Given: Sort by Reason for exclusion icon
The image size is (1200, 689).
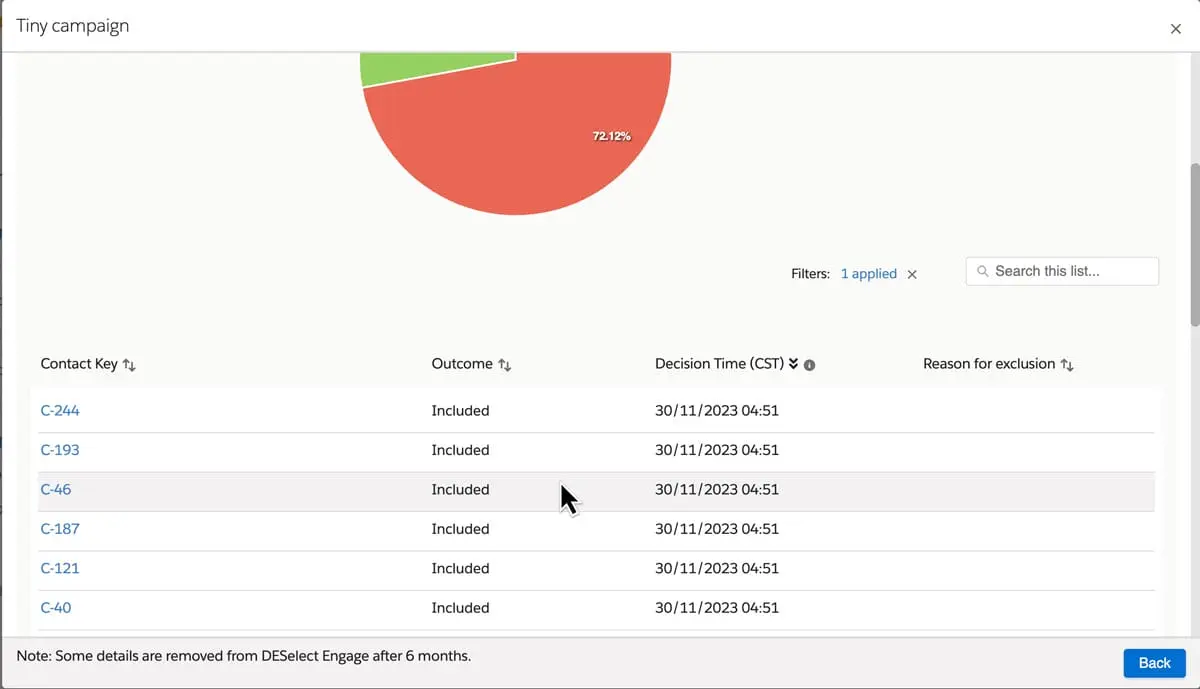Looking at the screenshot, I should click(1067, 365).
